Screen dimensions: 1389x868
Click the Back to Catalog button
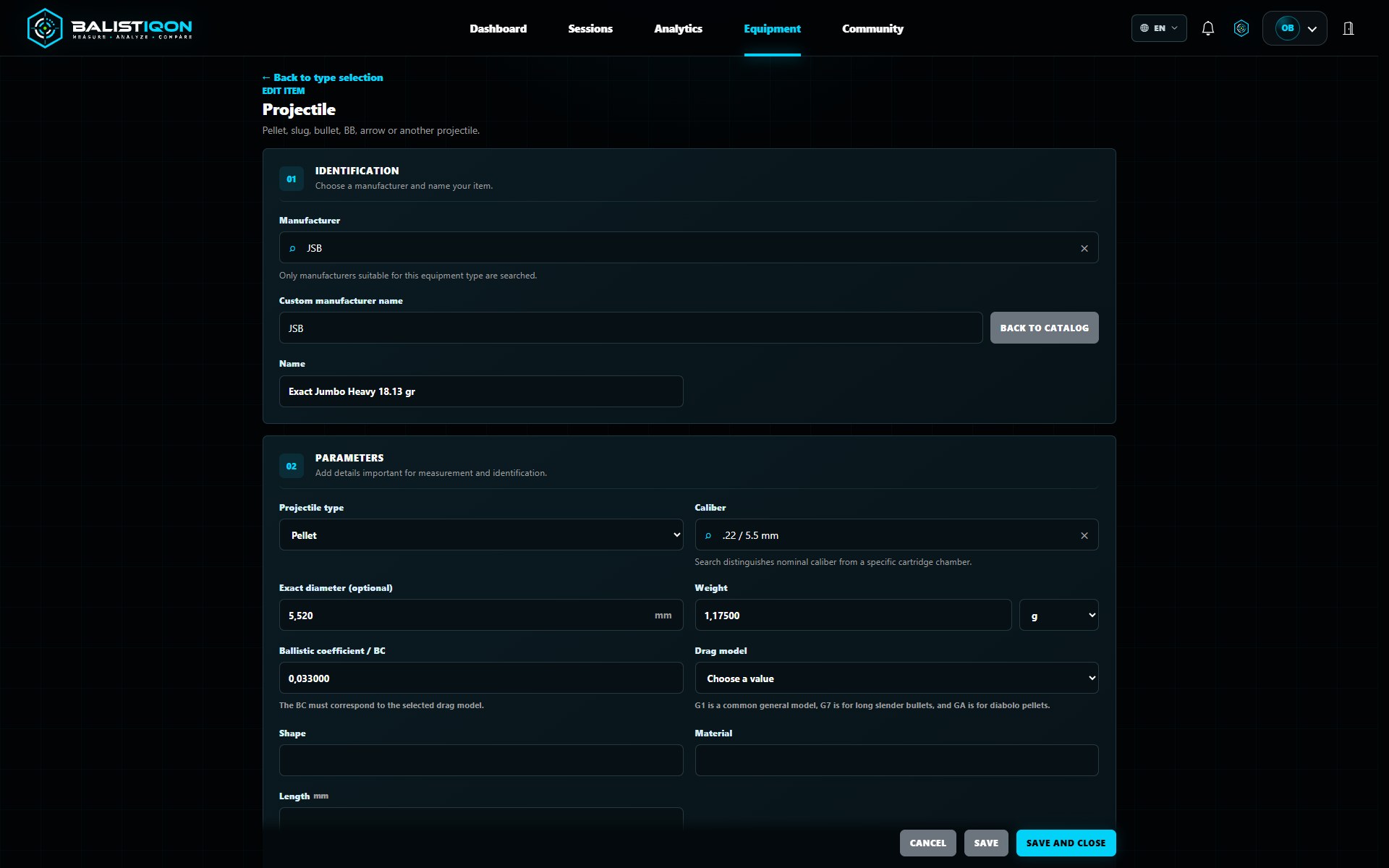click(x=1044, y=328)
